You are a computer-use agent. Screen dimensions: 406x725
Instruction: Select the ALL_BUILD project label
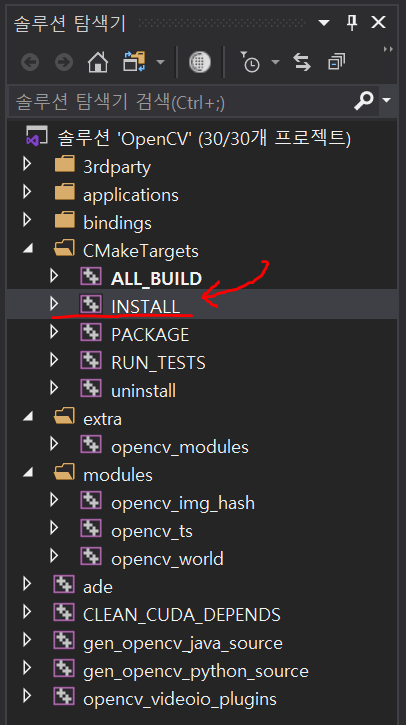(156, 278)
